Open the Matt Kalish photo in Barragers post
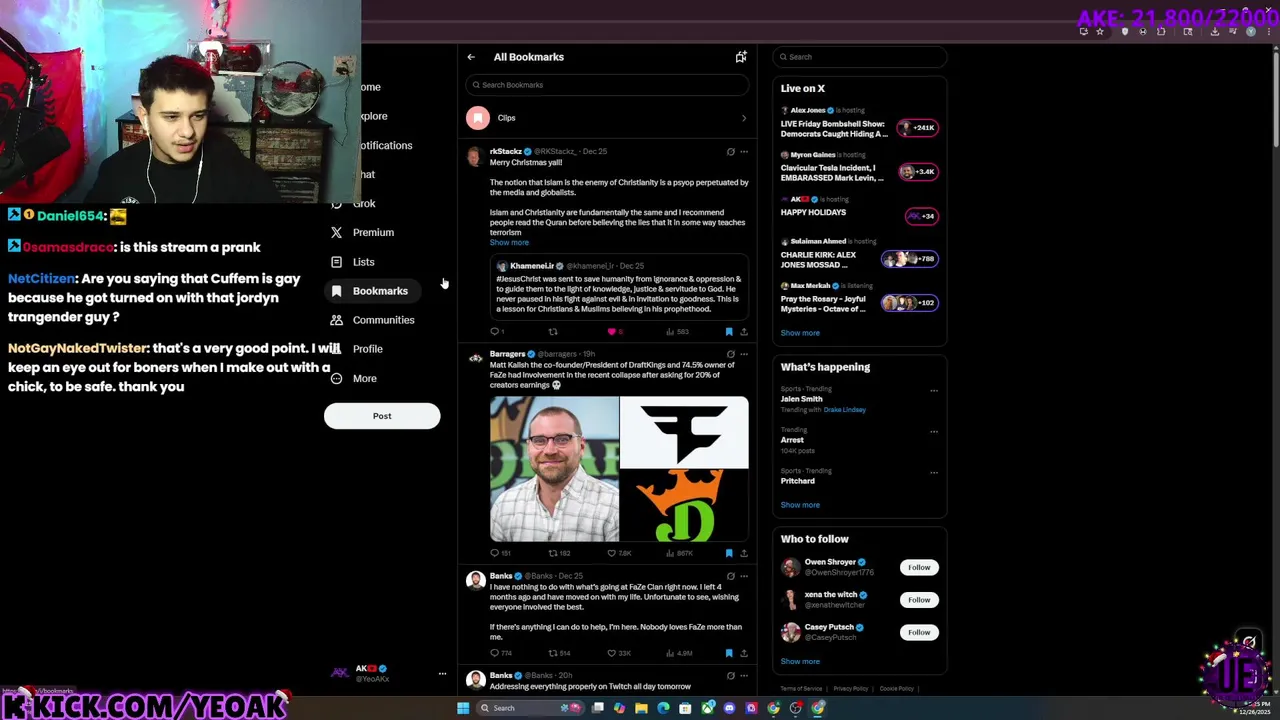Screen dimensions: 1280x720 click(554, 469)
